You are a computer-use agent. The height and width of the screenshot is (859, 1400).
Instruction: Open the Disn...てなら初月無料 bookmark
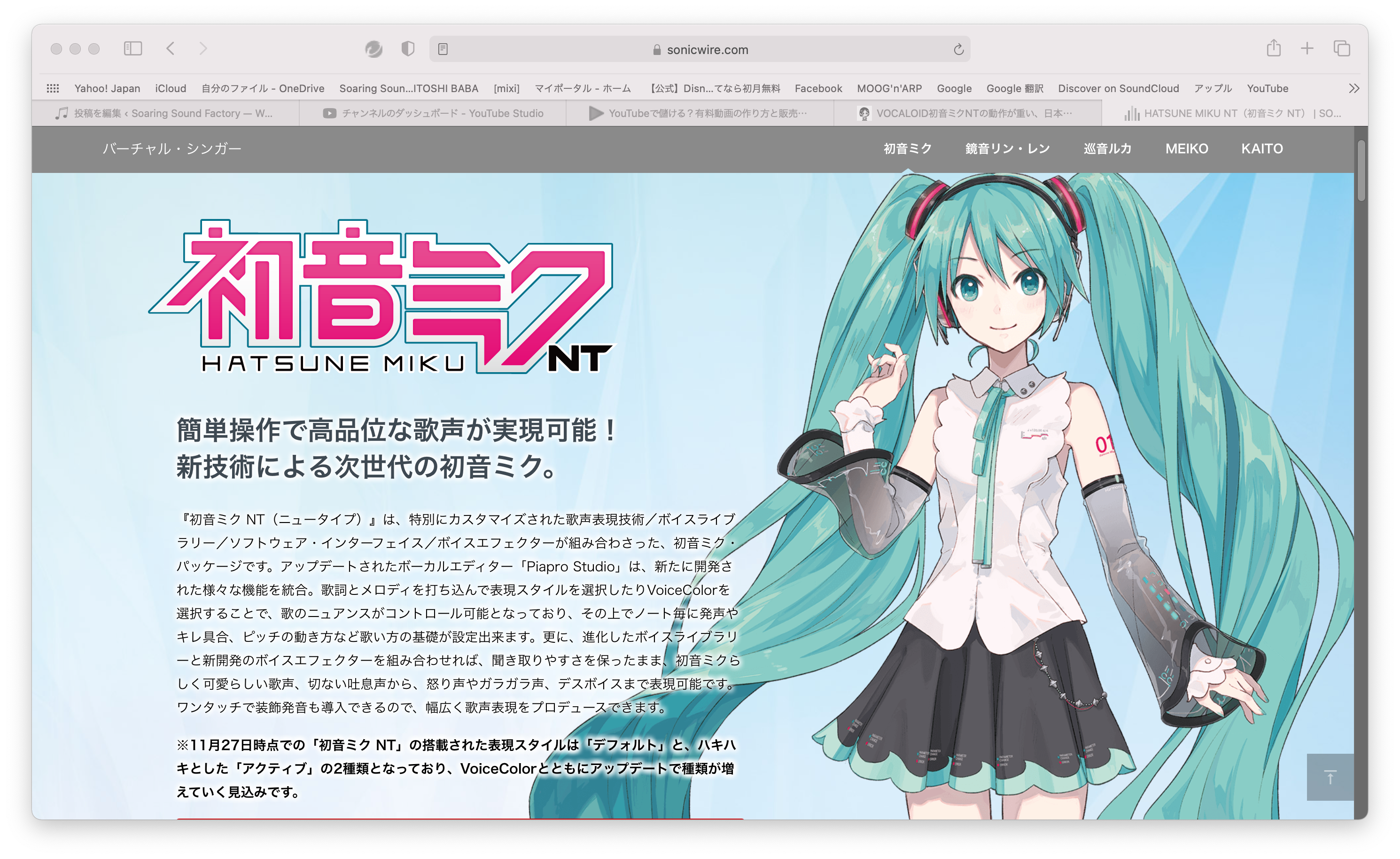[713, 88]
